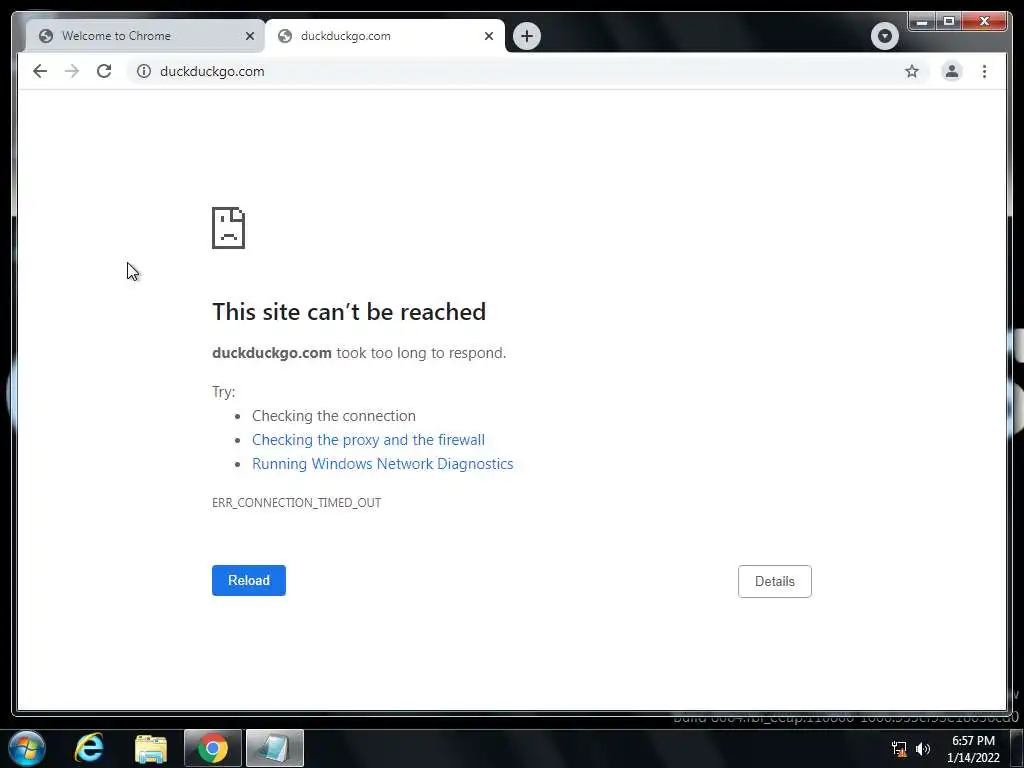Click the blue Reload button
This screenshot has height=768, width=1024.
click(249, 581)
